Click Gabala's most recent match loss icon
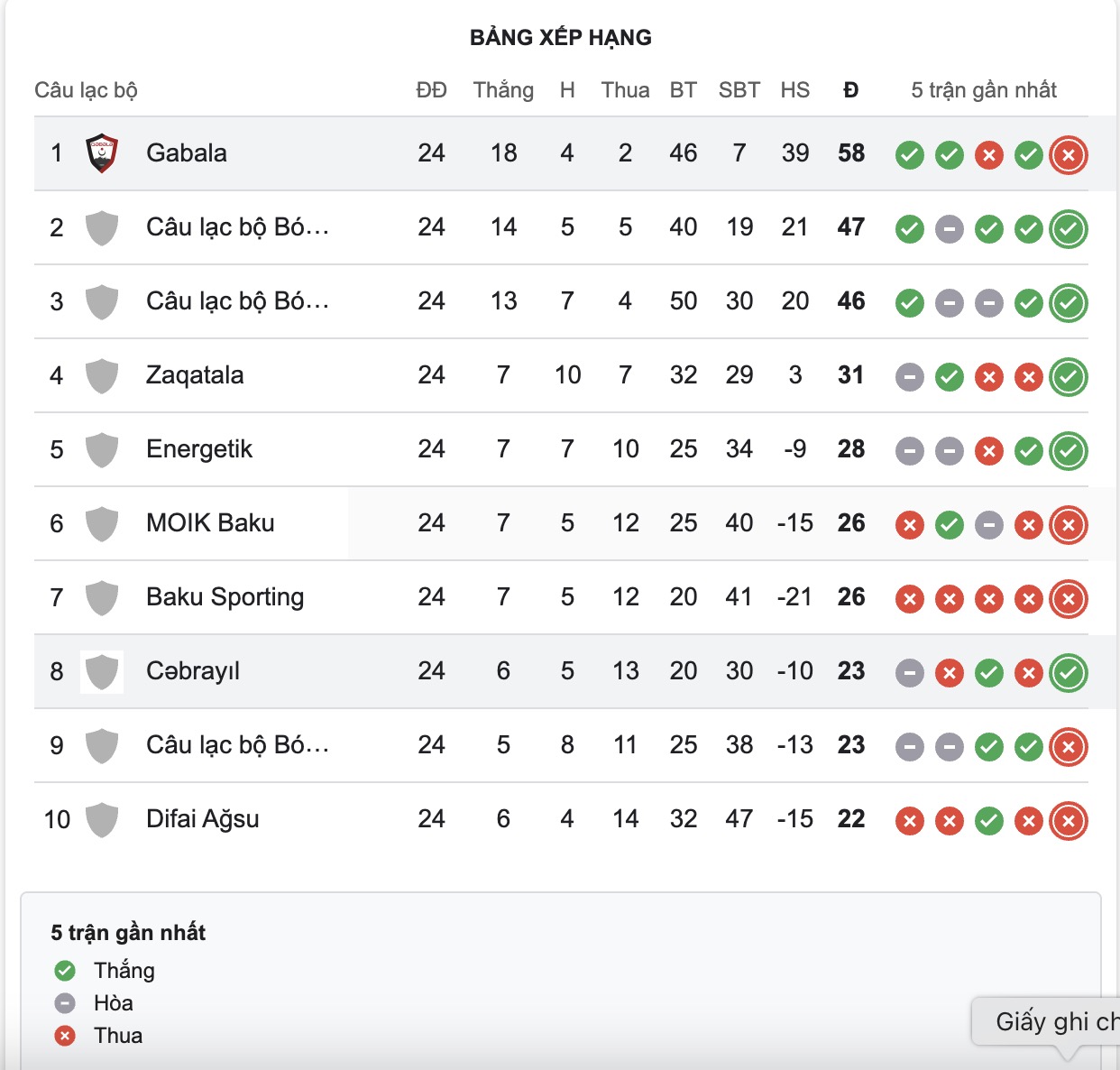1120x1070 pixels. [1069, 155]
